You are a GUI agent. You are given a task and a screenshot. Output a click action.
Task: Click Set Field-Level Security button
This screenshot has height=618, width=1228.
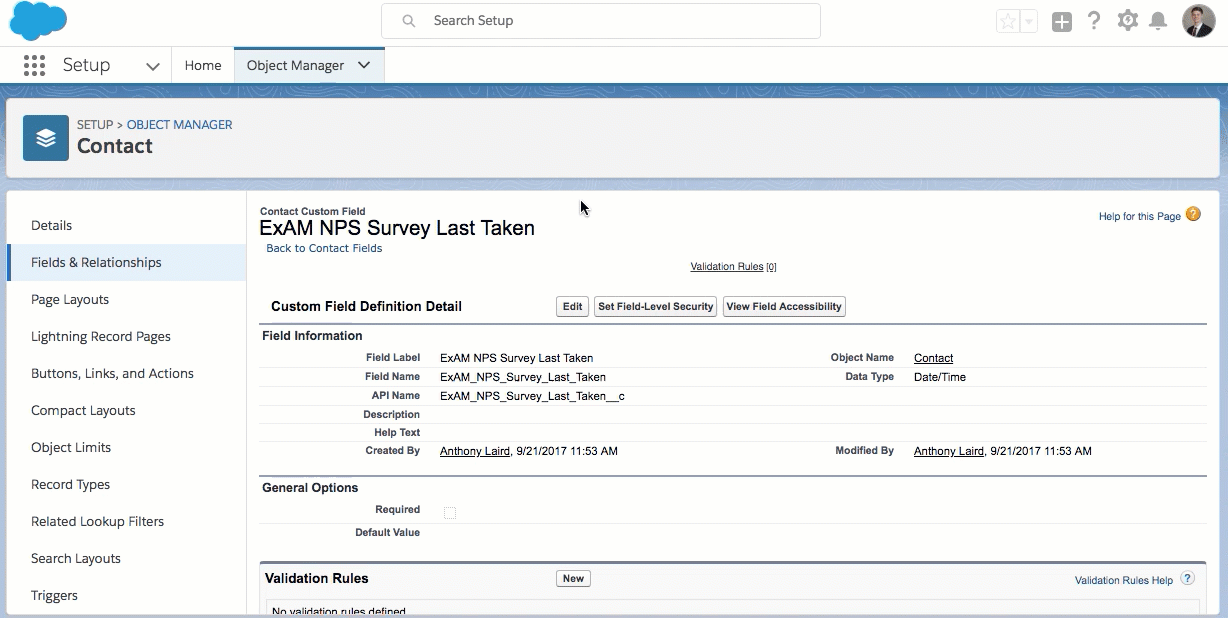tap(656, 307)
